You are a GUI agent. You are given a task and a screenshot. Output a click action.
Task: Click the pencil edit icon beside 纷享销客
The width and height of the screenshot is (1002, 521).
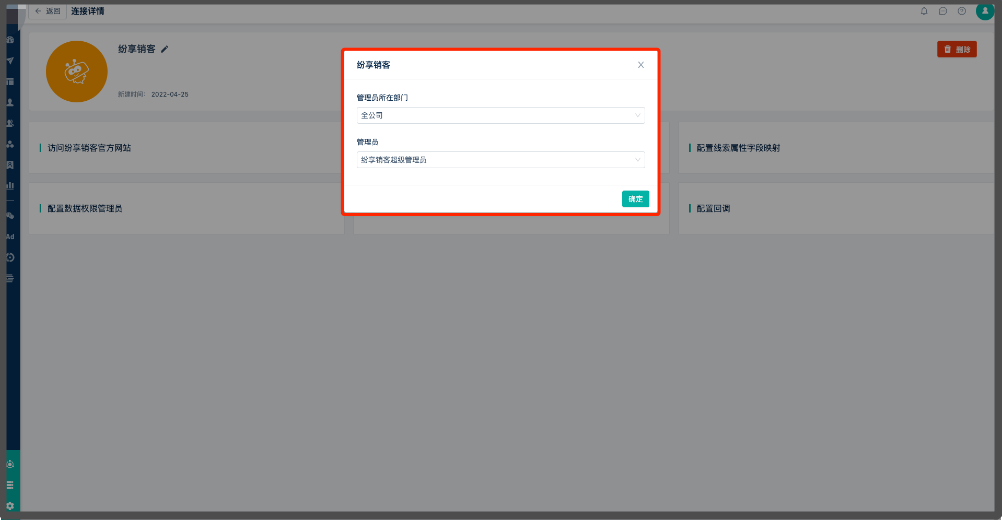164,49
